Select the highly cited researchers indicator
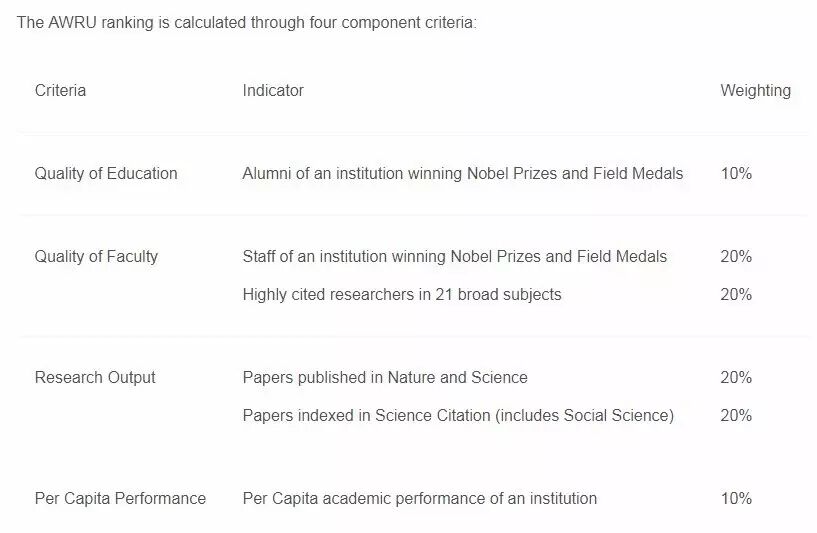 (x=401, y=295)
